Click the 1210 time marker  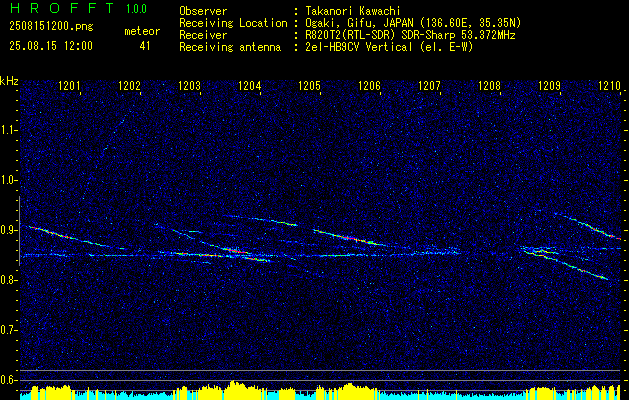coord(609,85)
